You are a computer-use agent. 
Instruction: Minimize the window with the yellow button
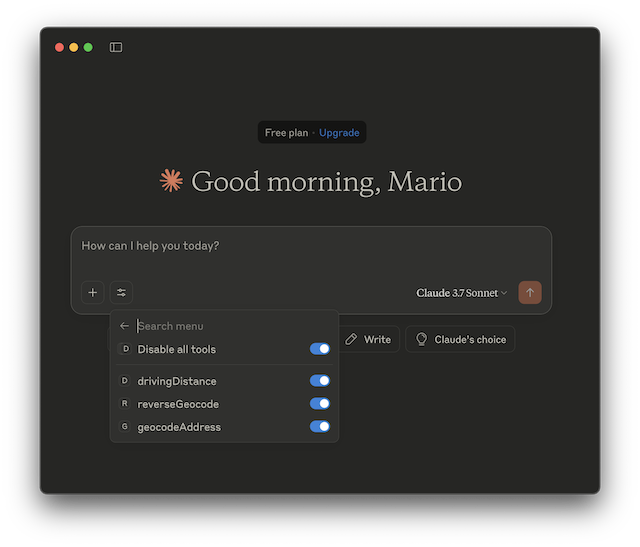pyautogui.click(x=73, y=47)
